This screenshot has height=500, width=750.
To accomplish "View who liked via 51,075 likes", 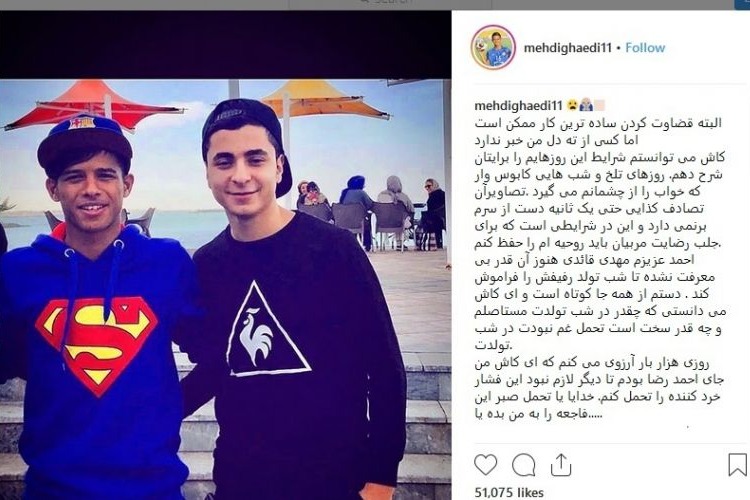I will (x=509, y=492).
